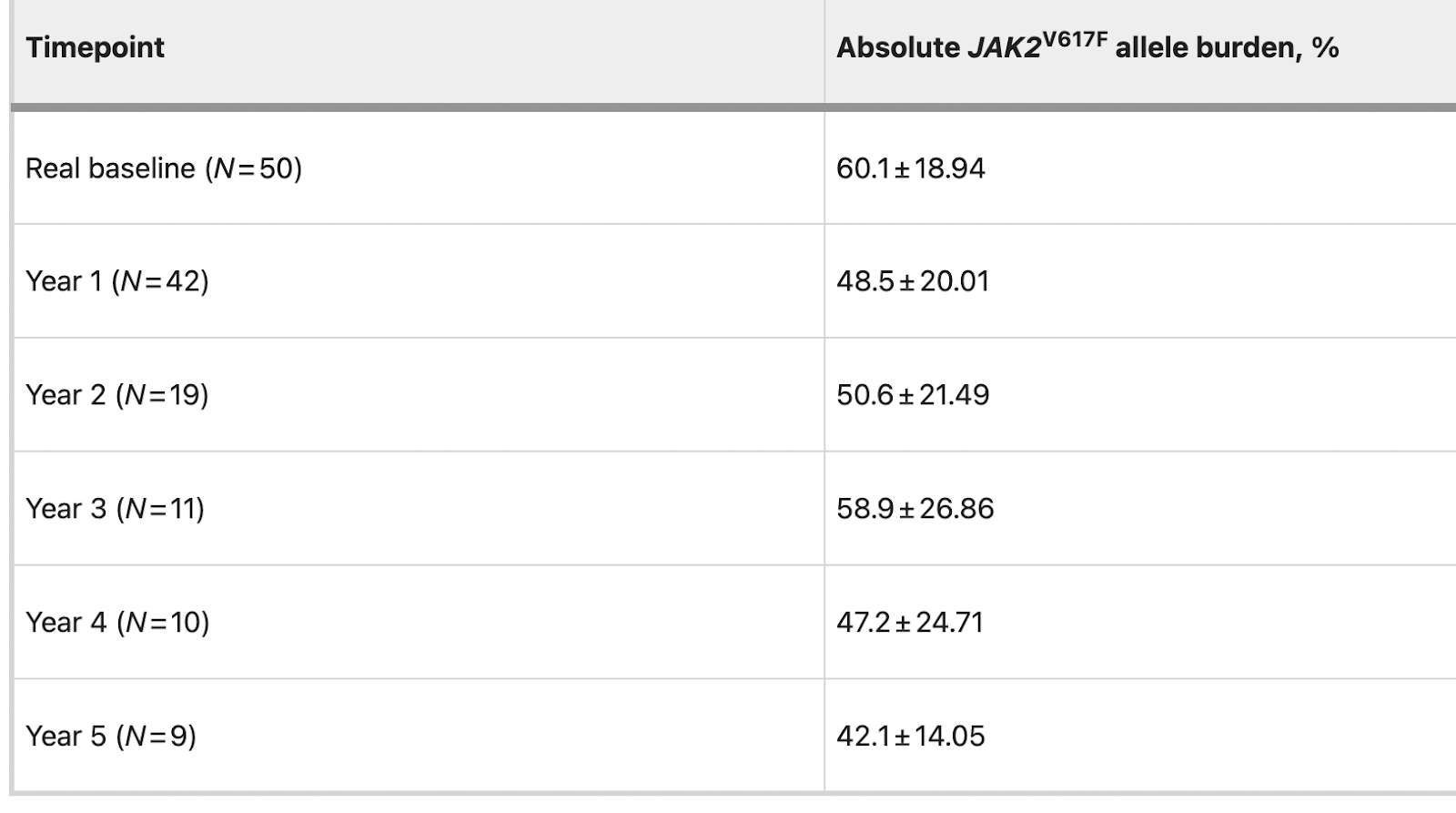The height and width of the screenshot is (813, 1456).
Task: Click the 47.2±24.71 value
Action: (910, 623)
